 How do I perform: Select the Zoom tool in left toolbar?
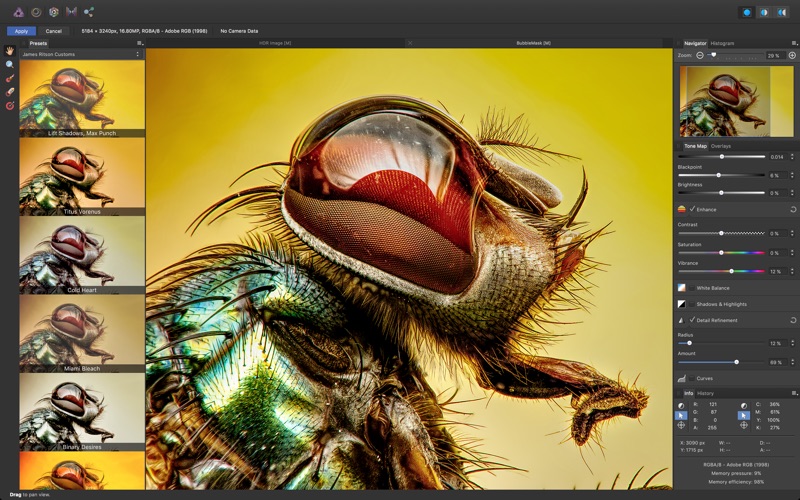click(10, 65)
